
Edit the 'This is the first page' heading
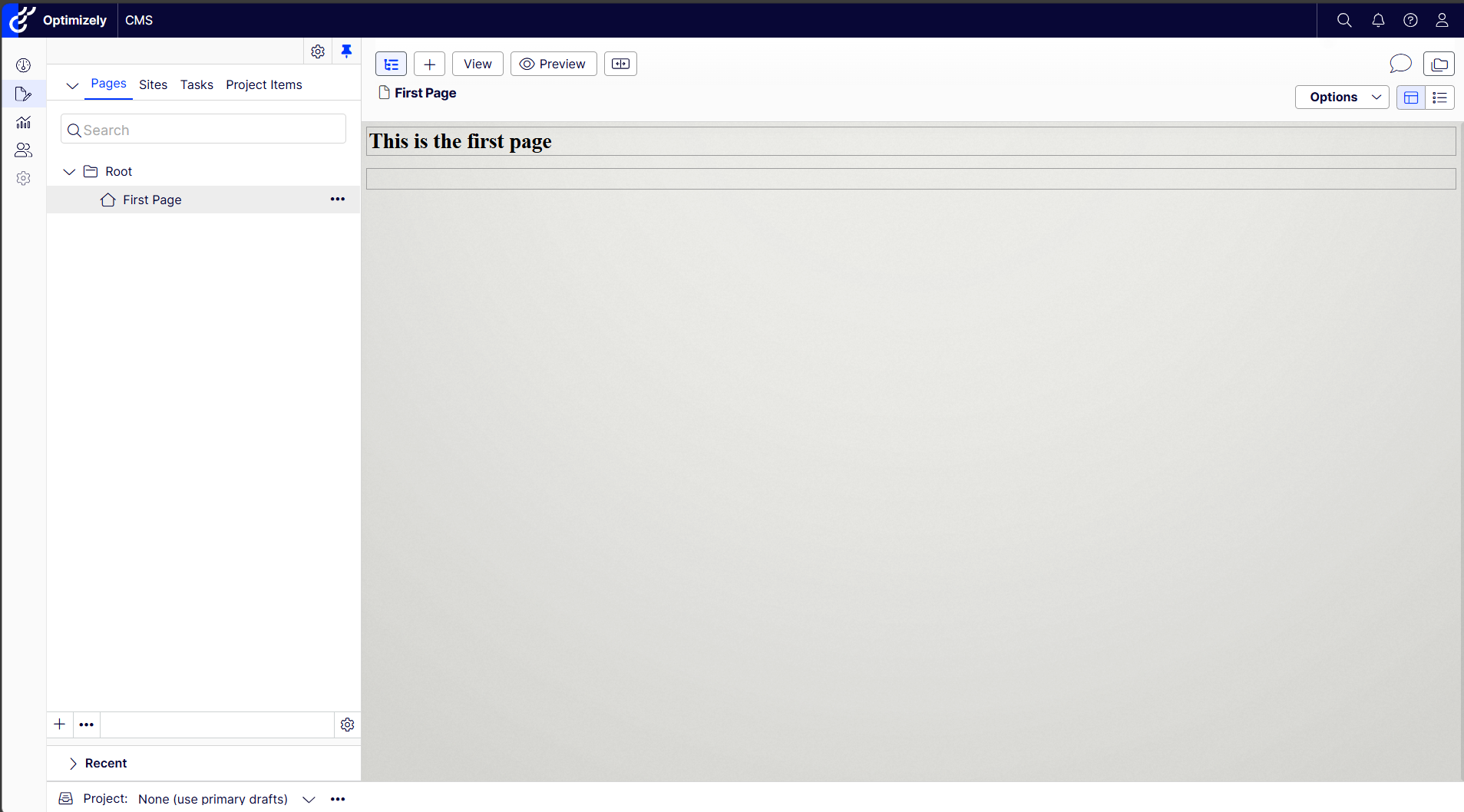tap(910, 141)
